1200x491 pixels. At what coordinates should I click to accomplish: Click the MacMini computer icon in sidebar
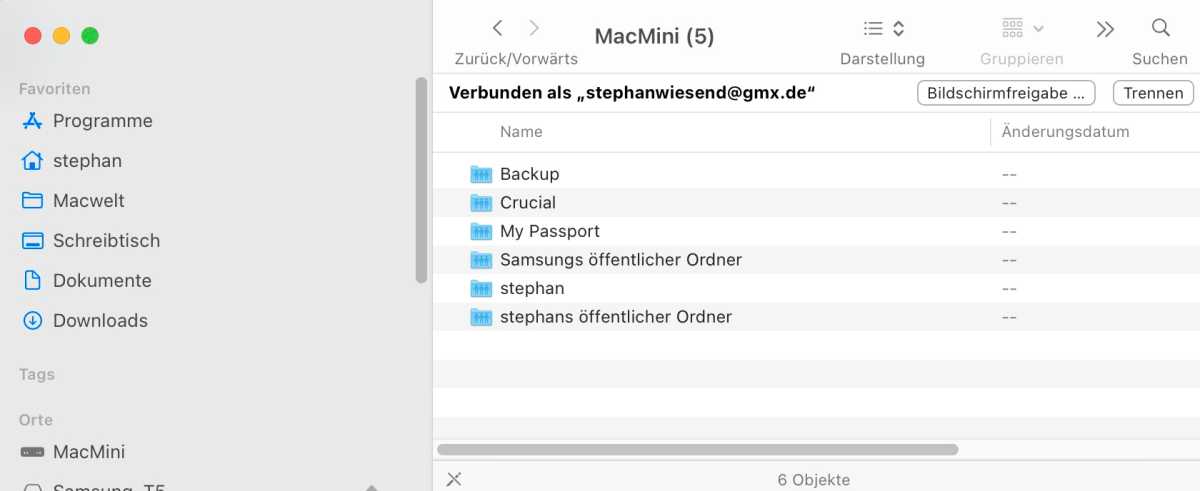(x=32, y=452)
